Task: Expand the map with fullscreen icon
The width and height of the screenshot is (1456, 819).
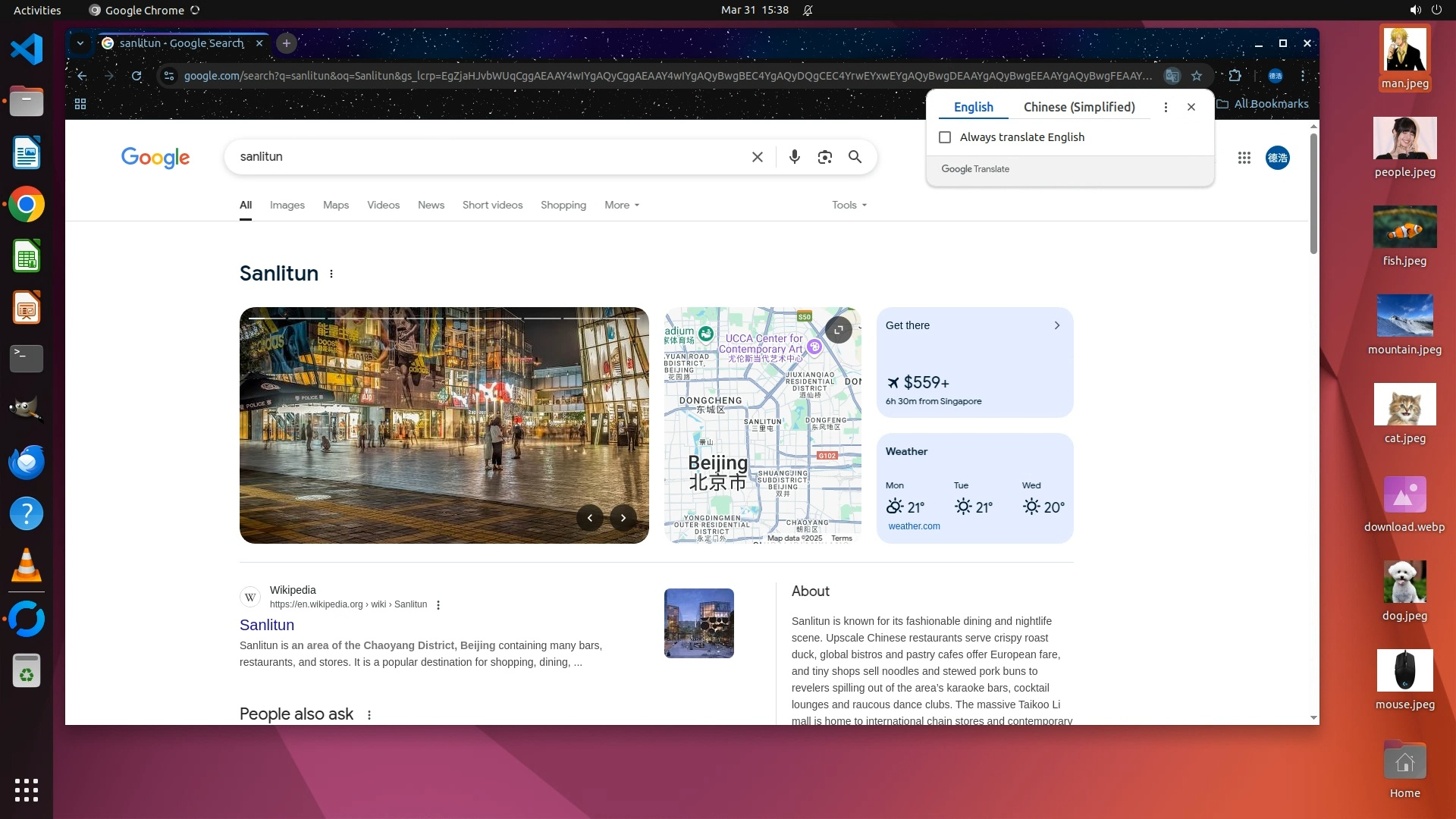Action: coord(838,330)
